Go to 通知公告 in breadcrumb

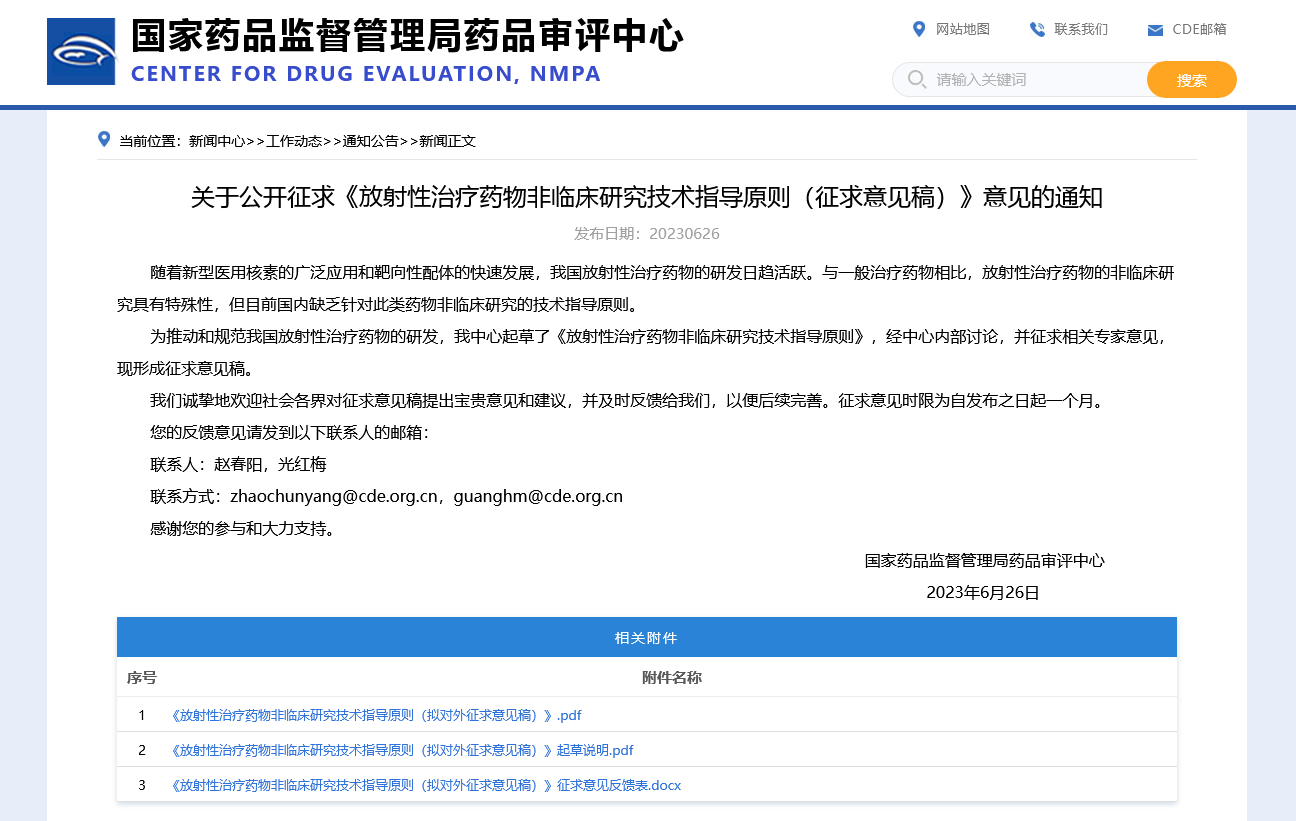point(370,141)
